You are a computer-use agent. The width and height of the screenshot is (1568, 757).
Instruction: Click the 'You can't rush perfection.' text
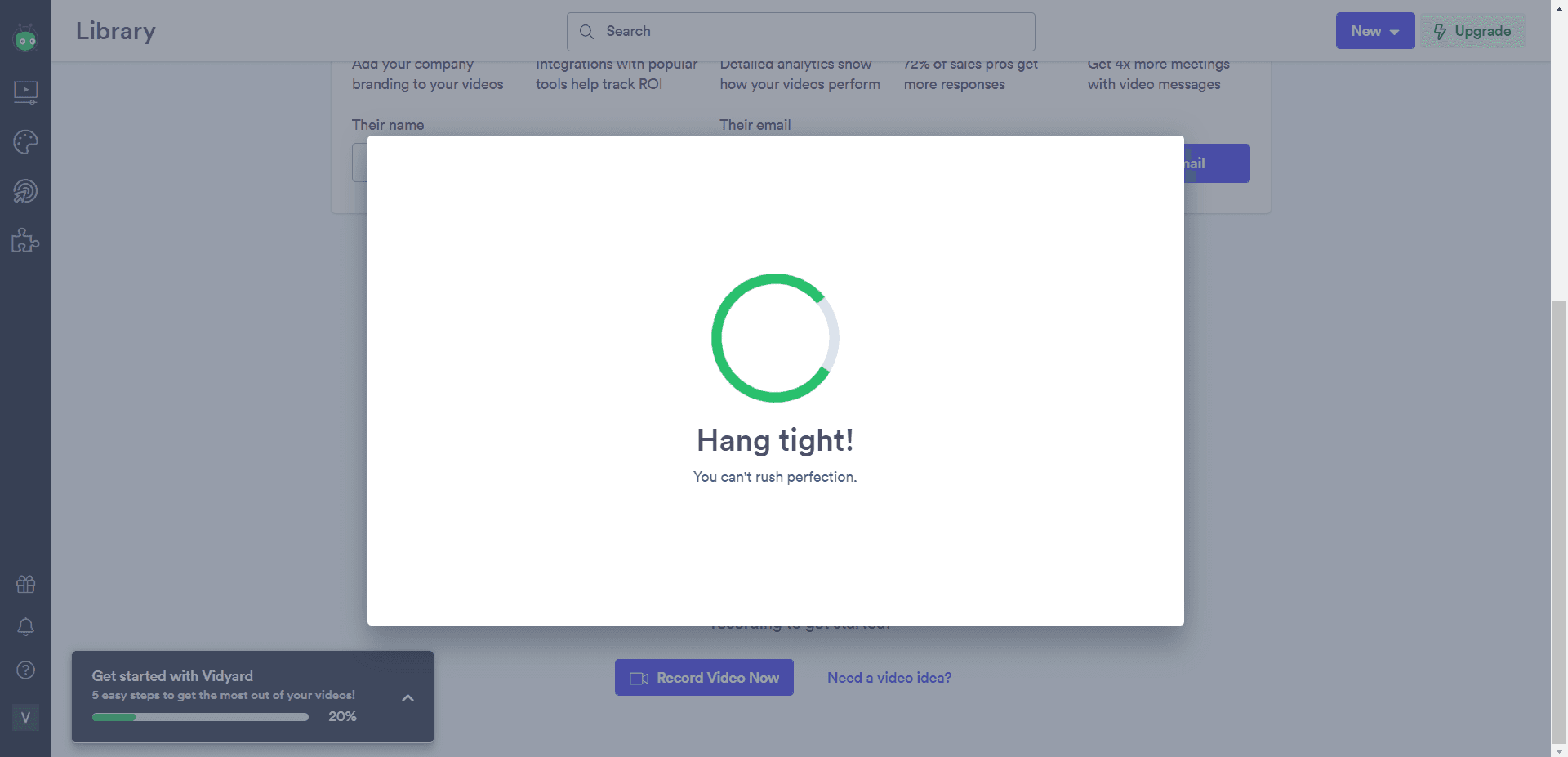(775, 477)
